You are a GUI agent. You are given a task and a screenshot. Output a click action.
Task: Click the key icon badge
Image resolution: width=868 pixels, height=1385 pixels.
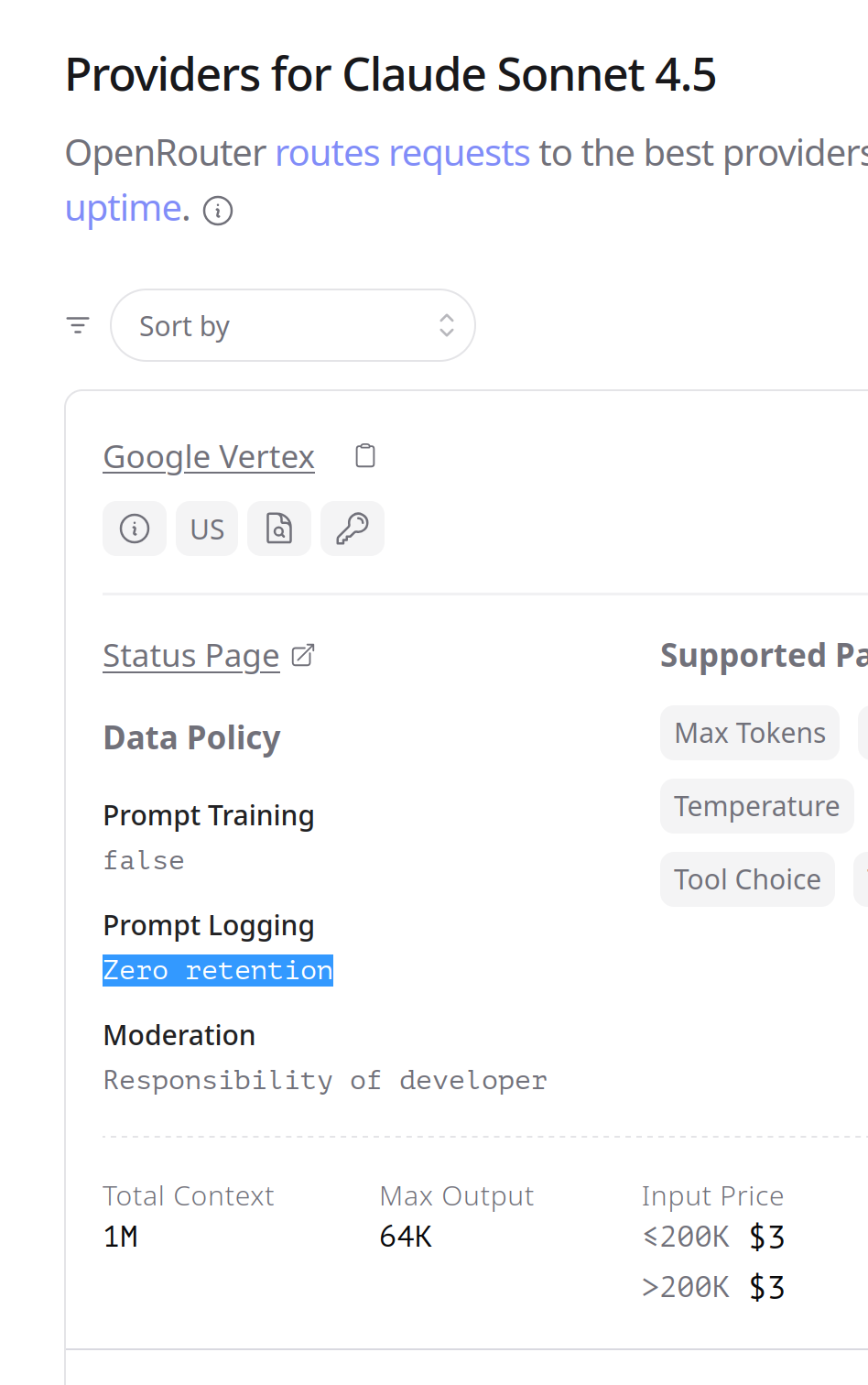point(353,529)
